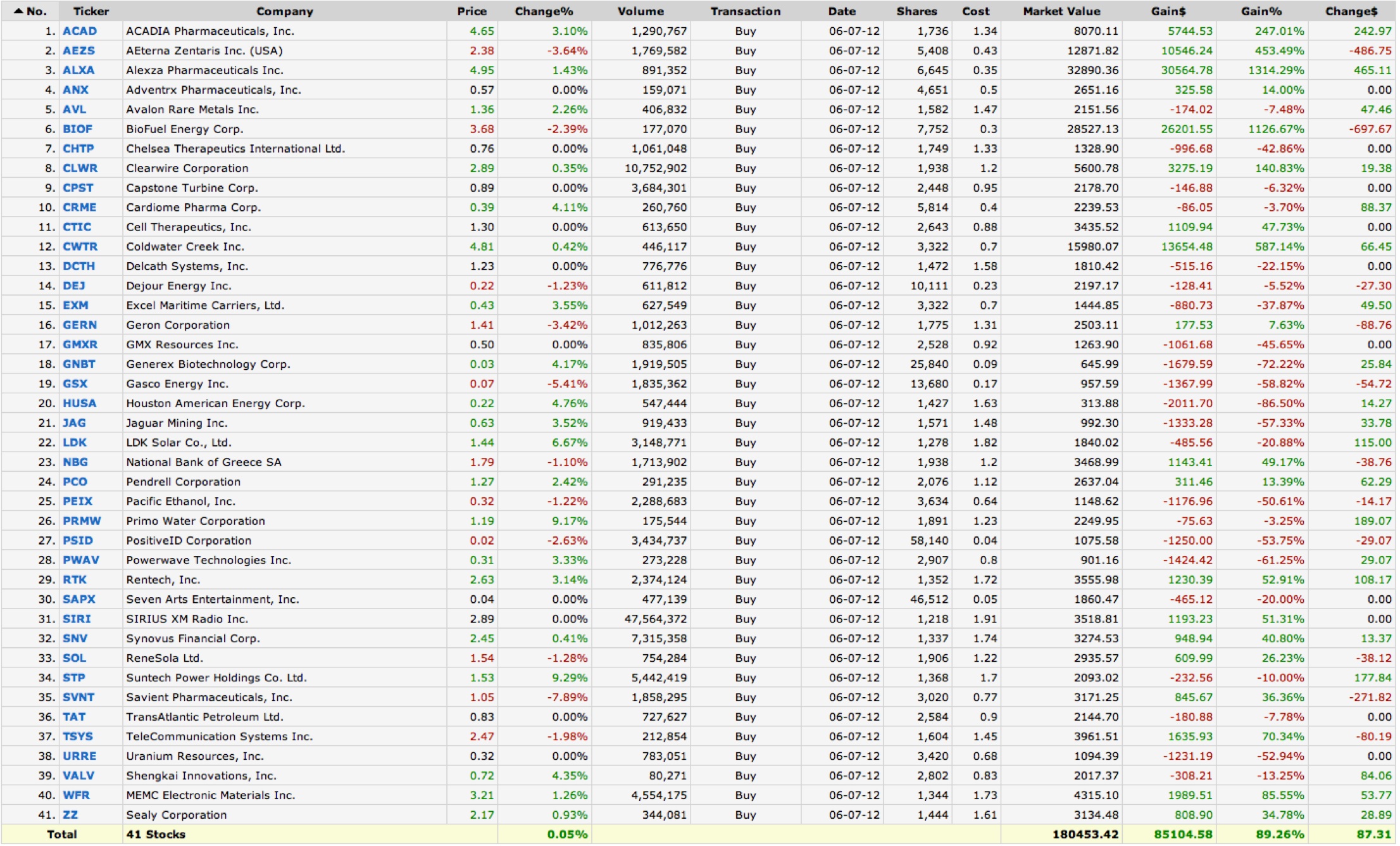The image size is (1400, 846).
Task: Open the PSID ticker link
Action: [78, 541]
